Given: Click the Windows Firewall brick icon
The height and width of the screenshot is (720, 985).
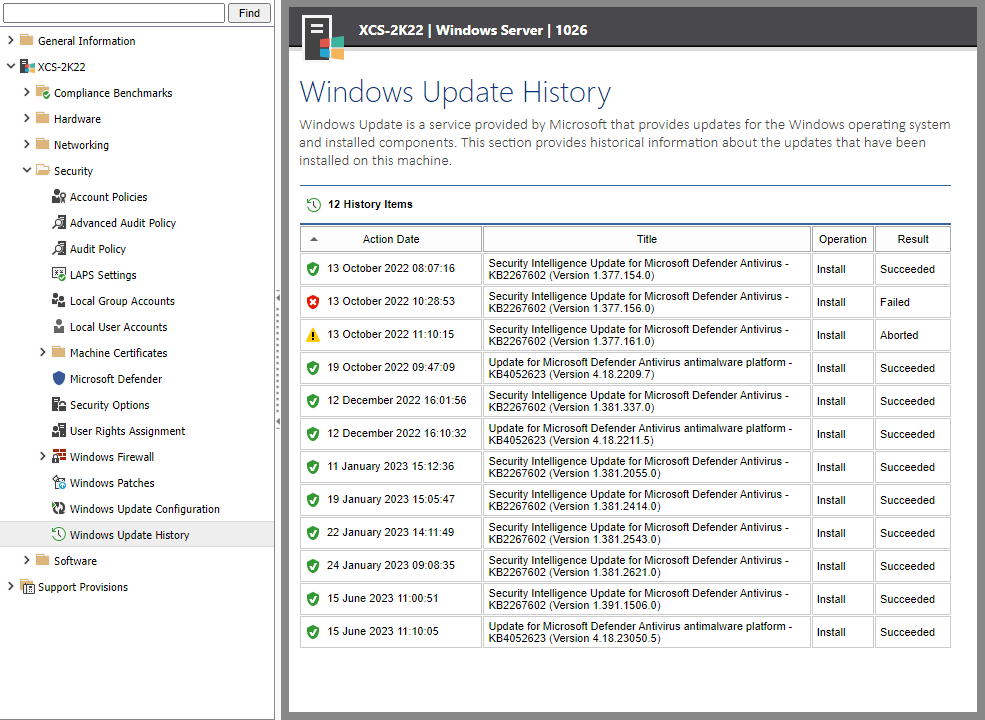Looking at the screenshot, I should click(x=58, y=456).
